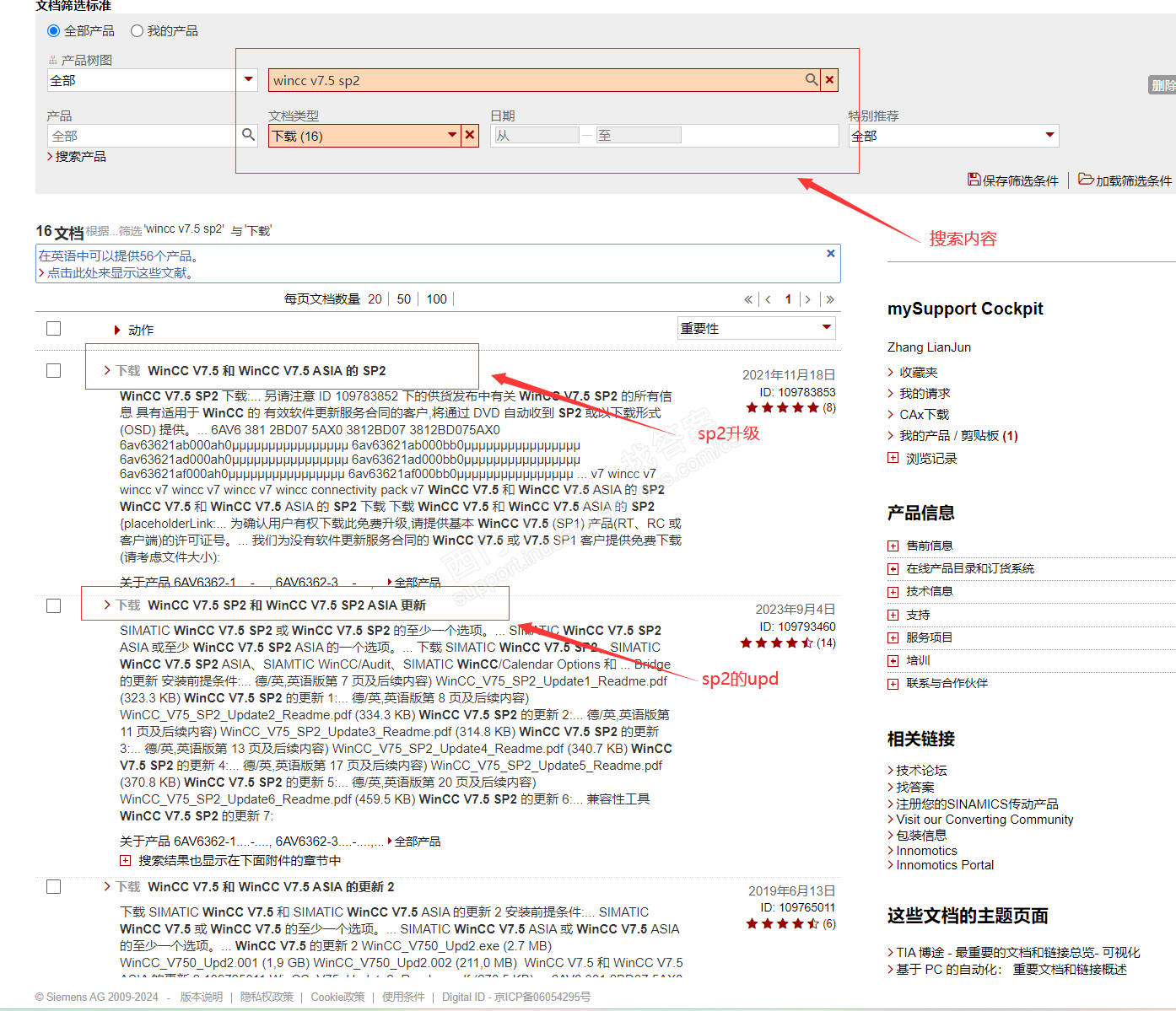Click the 从 start date field
1176x1011 pixels.
click(x=536, y=135)
